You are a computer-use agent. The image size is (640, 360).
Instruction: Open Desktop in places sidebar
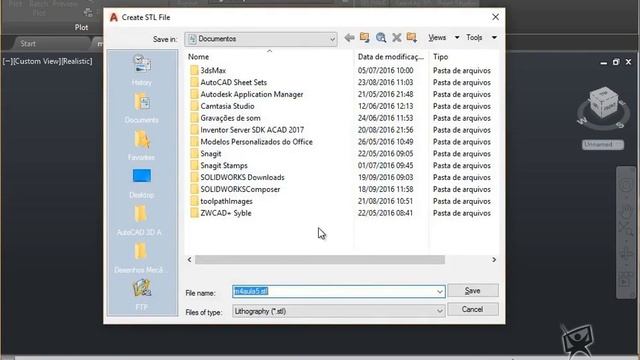[x=142, y=183]
